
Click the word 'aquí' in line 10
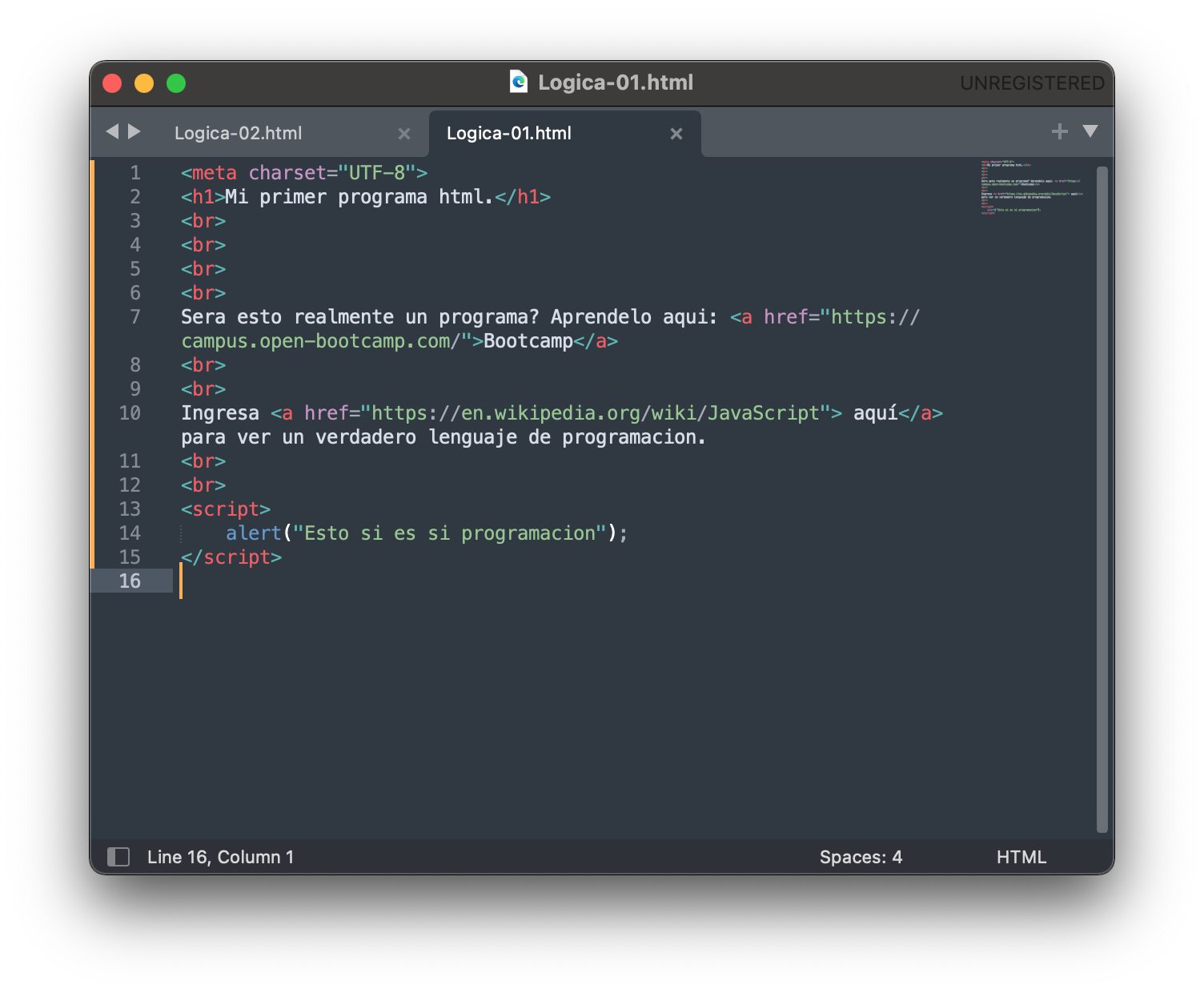(876, 413)
